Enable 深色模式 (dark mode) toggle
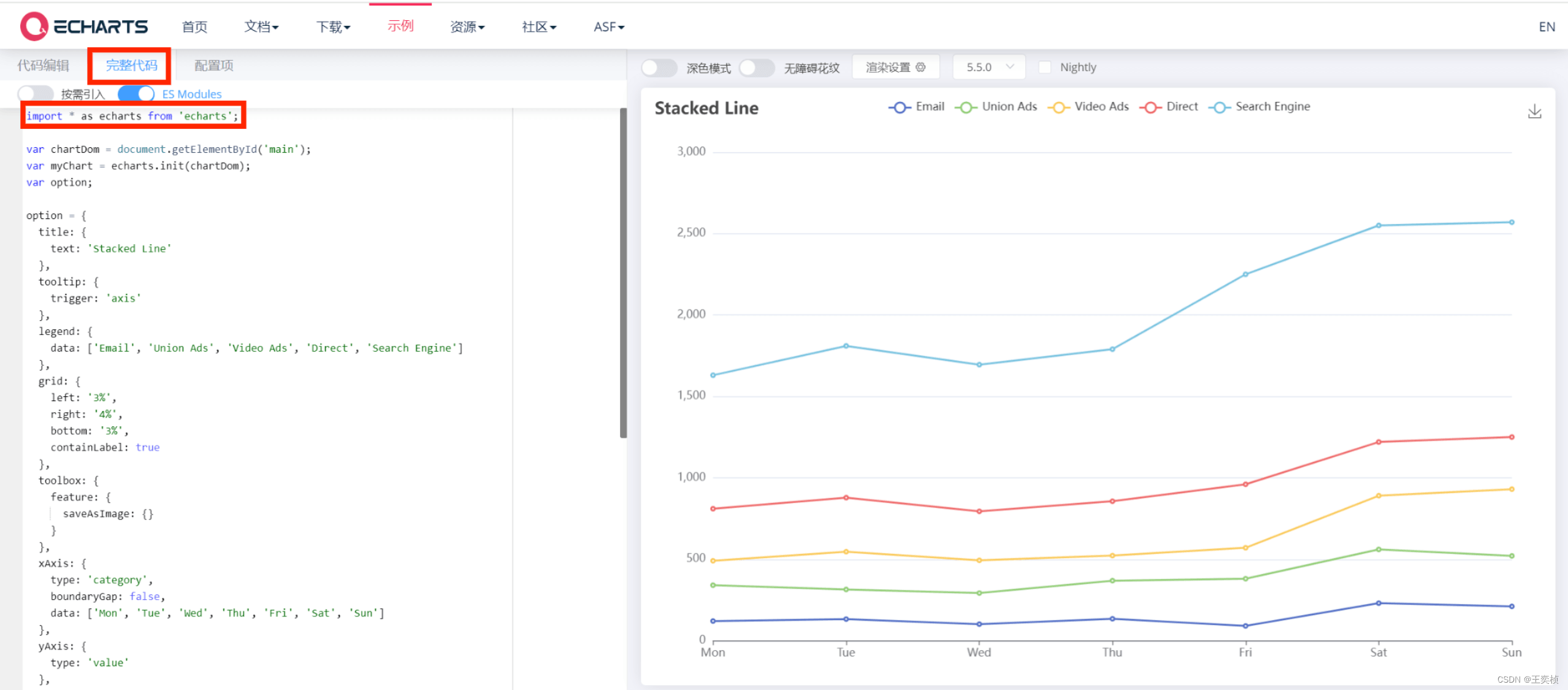Screen dimensions: 1568x690 [659, 67]
